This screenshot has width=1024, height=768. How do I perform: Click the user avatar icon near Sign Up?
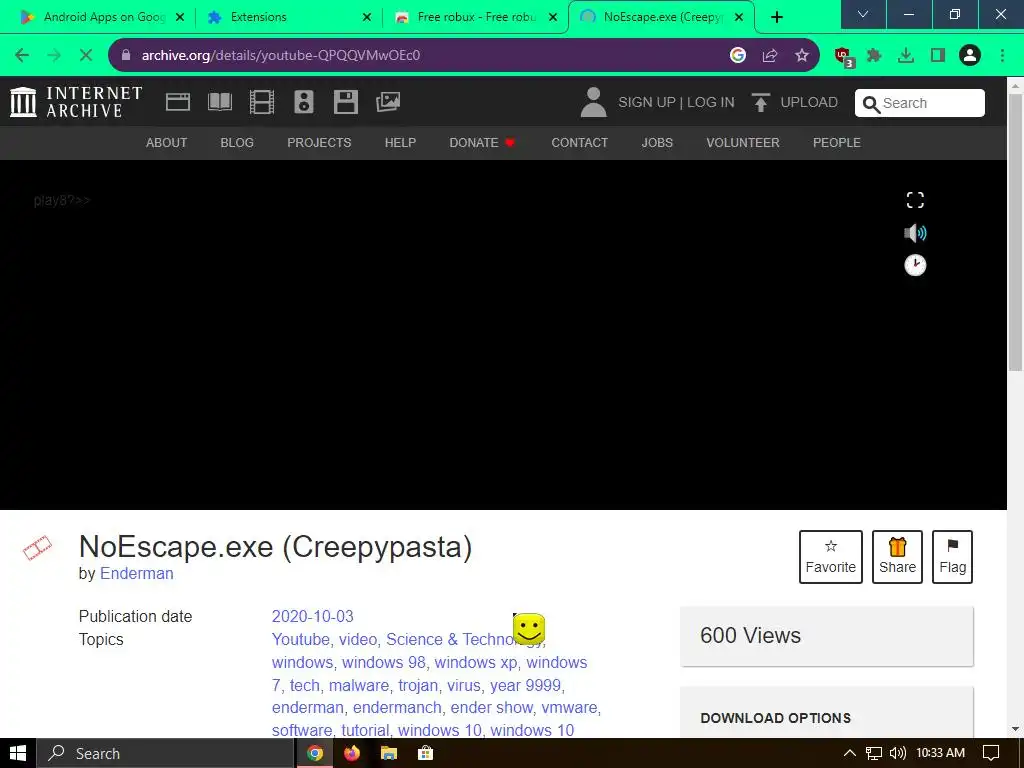point(593,103)
